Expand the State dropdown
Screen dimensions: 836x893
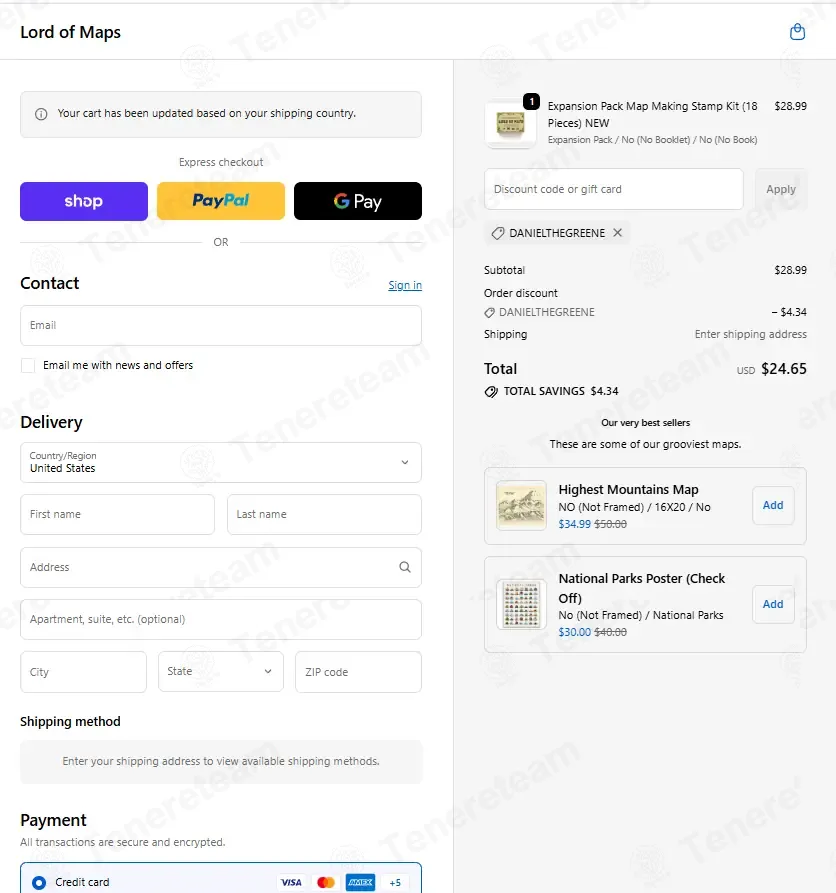221,671
